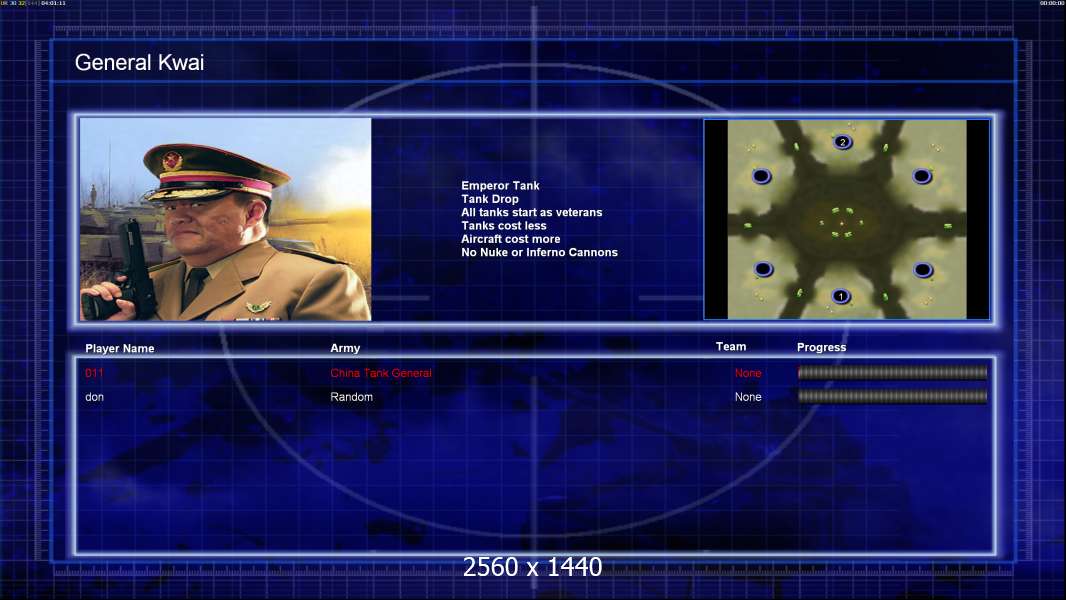Select player name "don" in the list
Screen dimensions: 1066x600
tap(94, 397)
